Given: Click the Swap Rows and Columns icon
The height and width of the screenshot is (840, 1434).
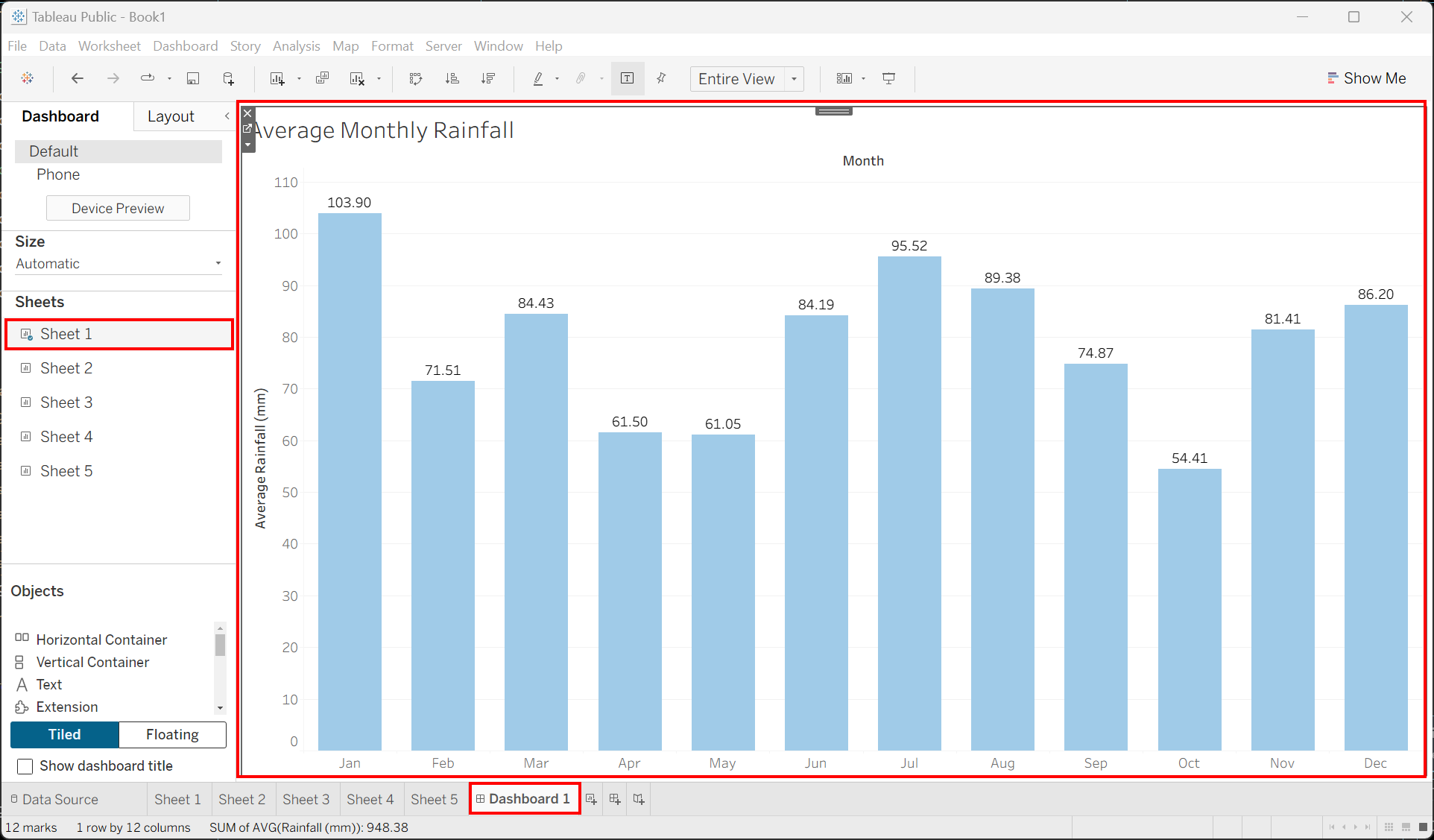Looking at the screenshot, I should (416, 78).
